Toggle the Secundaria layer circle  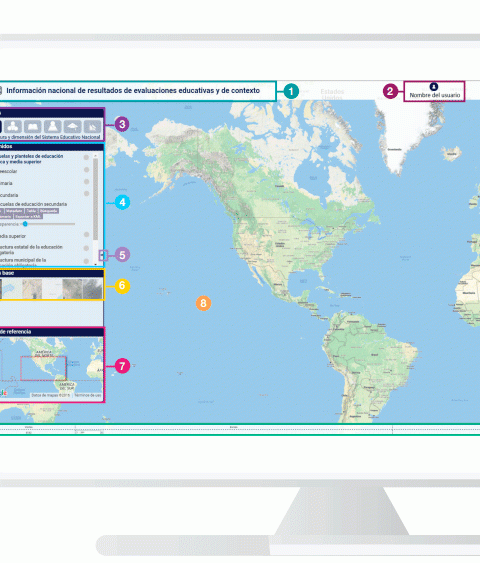(86, 194)
